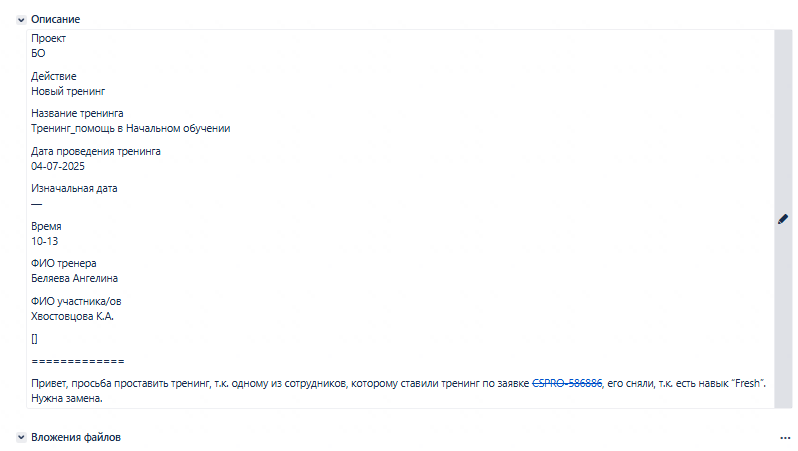Open the three-dots menu beside Вложения файлов
Screen dimensions: 798x451
785,438
